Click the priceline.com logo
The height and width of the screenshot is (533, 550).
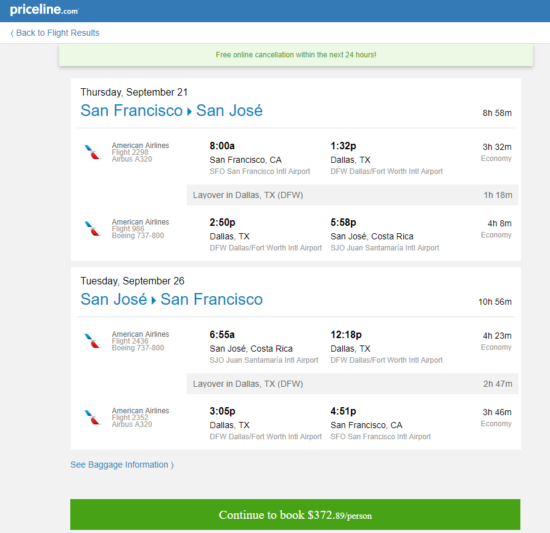(44, 9)
